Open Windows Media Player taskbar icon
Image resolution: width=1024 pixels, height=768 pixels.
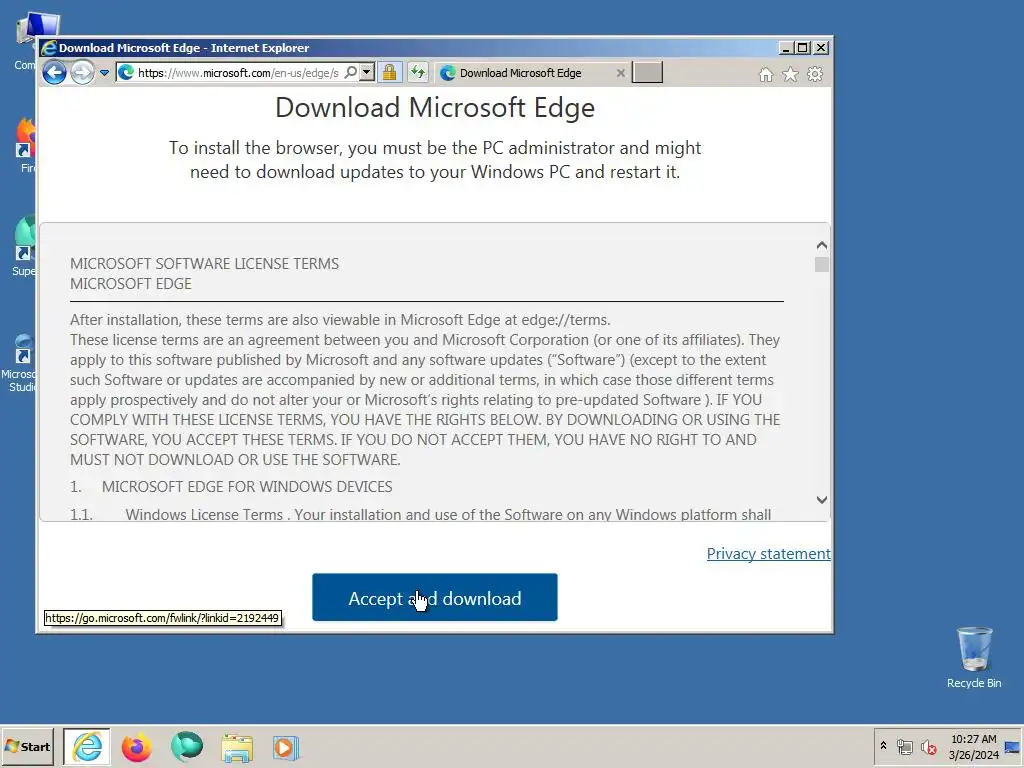tap(285, 748)
